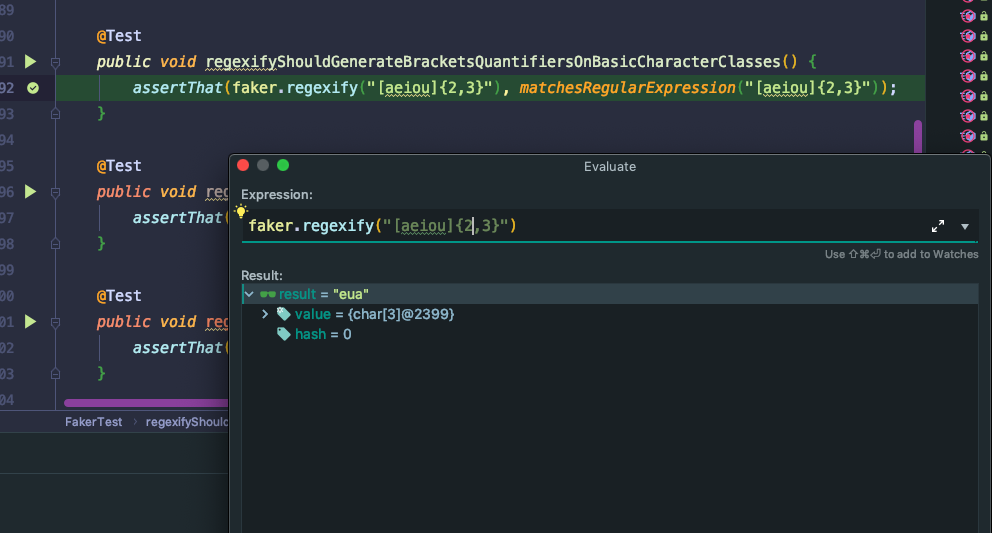Collapse the result = "eua" tree node
The height and width of the screenshot is (533, 992).
pyautogui.click(x=249, y=294)
